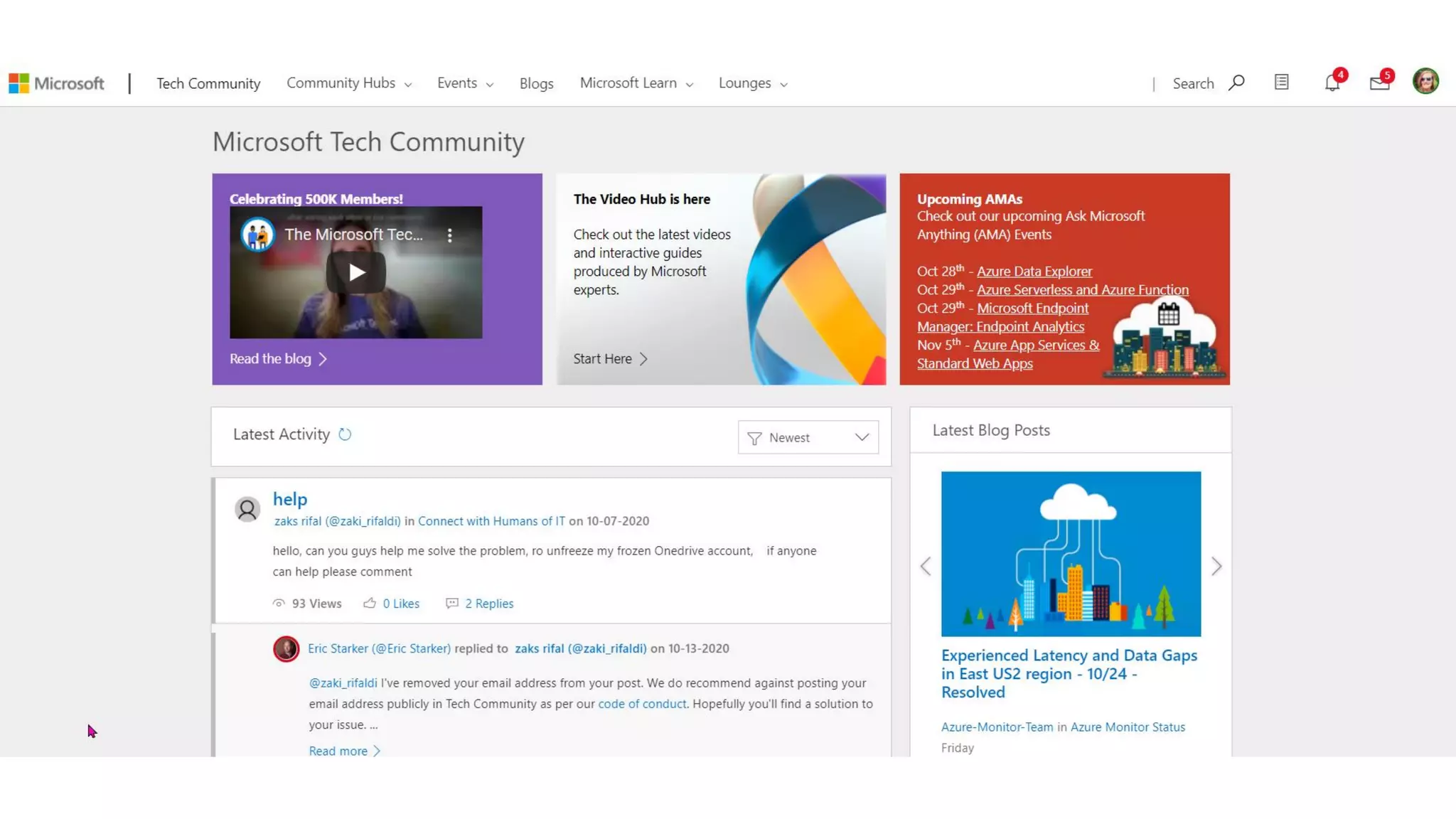Click the Microsoft logo
The width and height of the screenshot is (1456, 819).
point(56,83)
